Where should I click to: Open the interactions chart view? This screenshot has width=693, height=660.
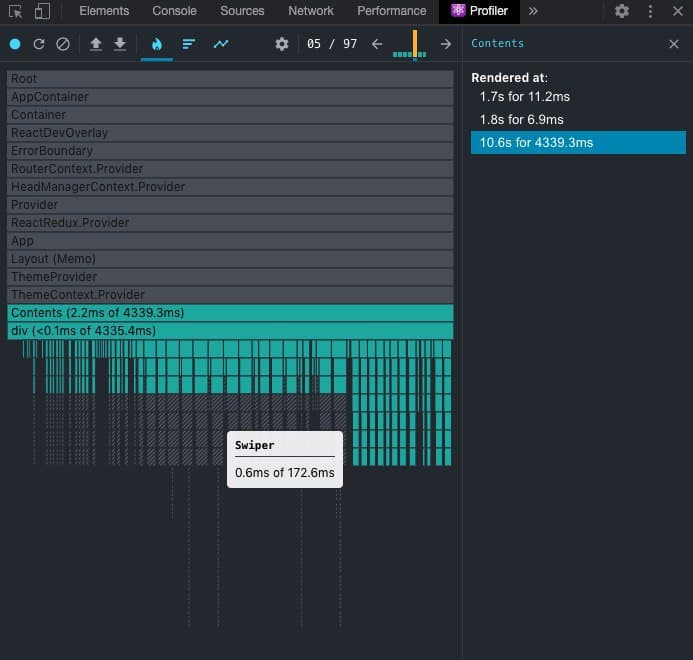point(220,44)
